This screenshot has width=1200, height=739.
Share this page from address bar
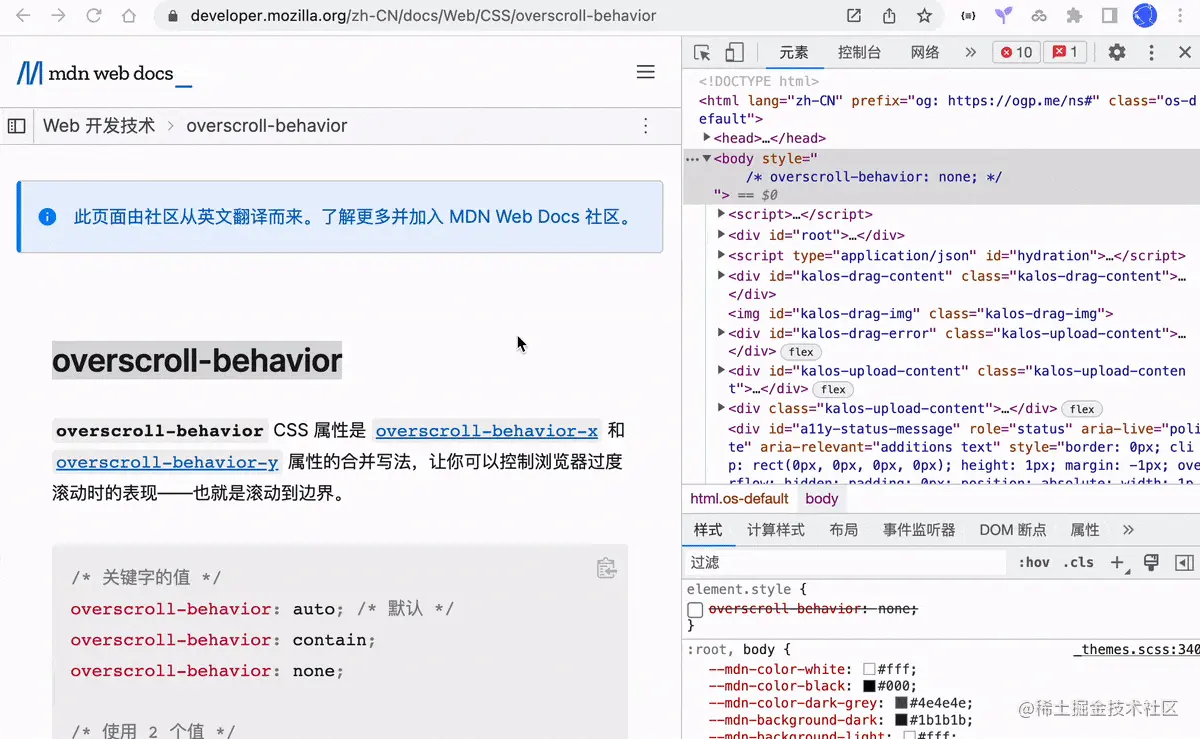coord(889,16)
